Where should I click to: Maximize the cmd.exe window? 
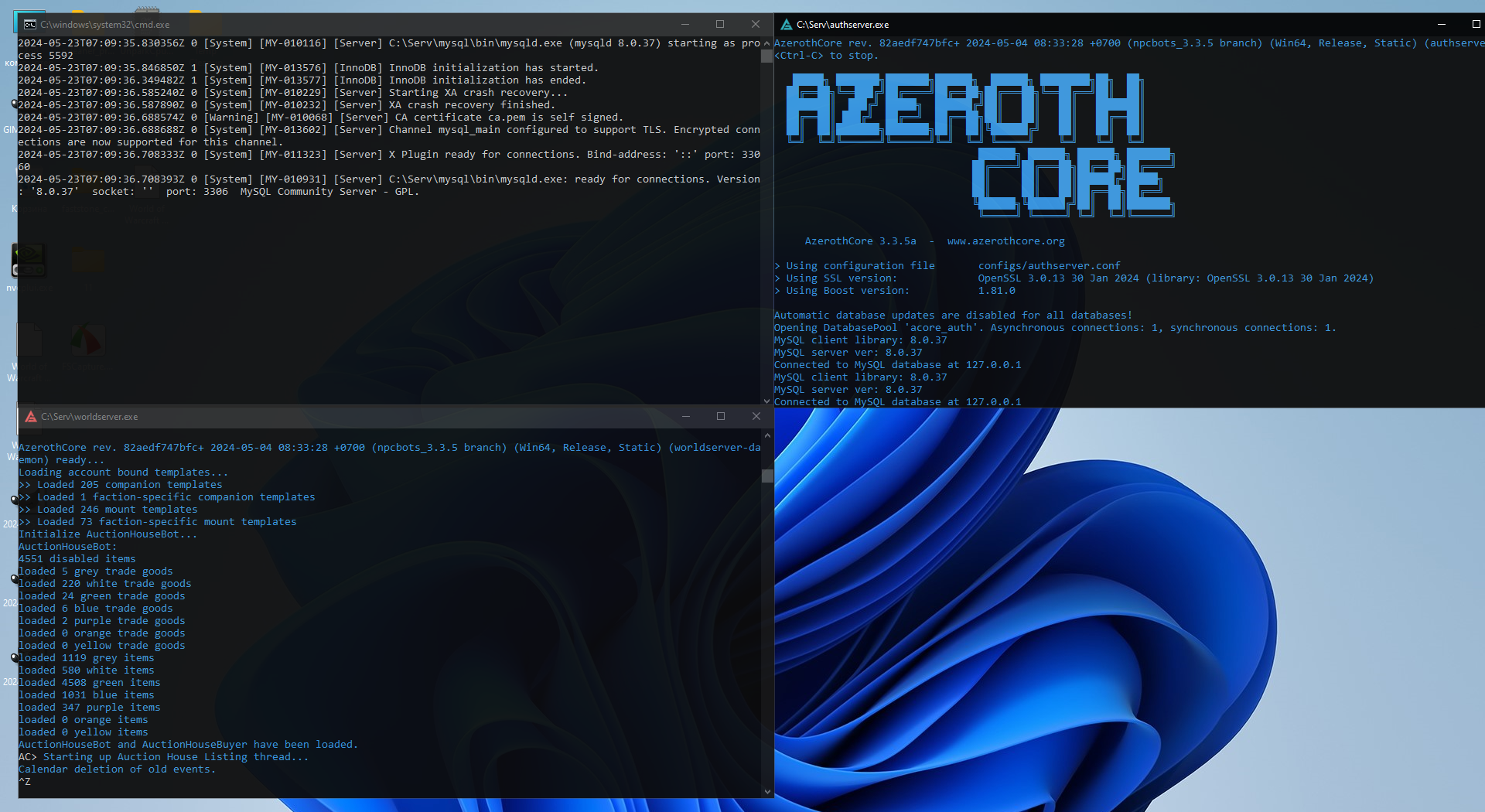720,25
